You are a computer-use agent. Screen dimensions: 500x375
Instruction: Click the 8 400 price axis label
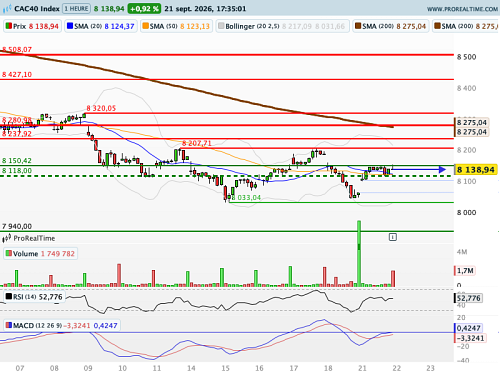467,88
